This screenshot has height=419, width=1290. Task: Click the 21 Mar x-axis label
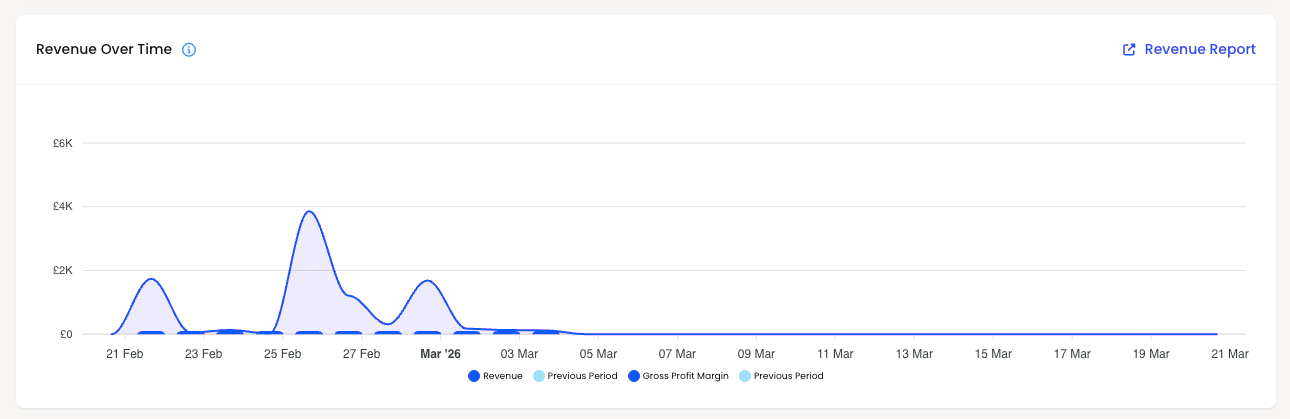(x=1230, y=354)
